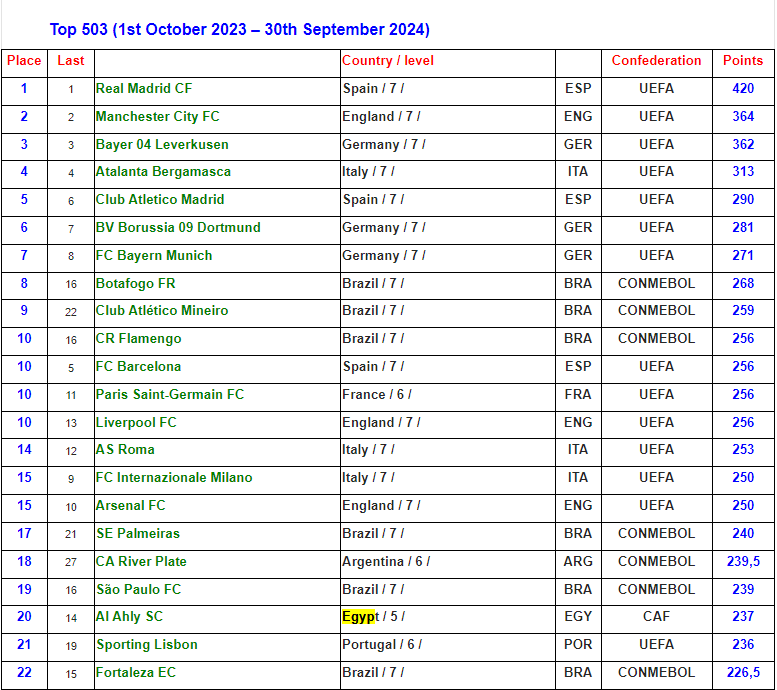777x690 pixels.
Task: Click the 'Last' column header
Action: 71,61
